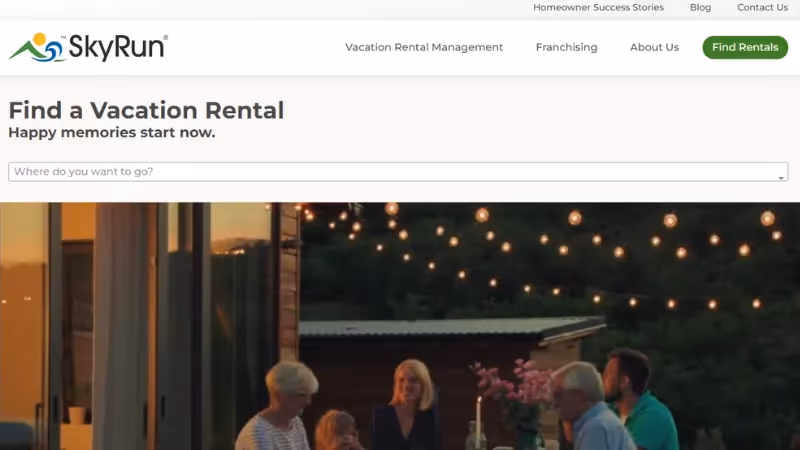This screenshot has height=450, width=800.
Task: Select Franchising in the navigation
Action: pos(566,47)
